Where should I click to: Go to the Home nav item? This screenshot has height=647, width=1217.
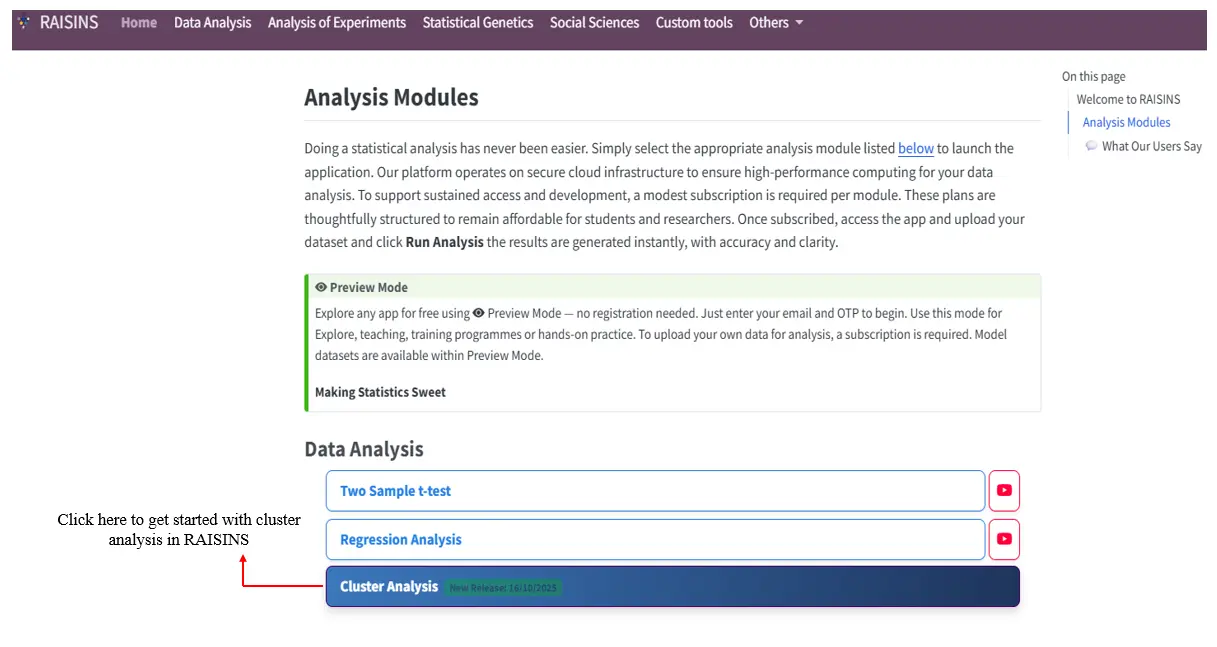139,22
